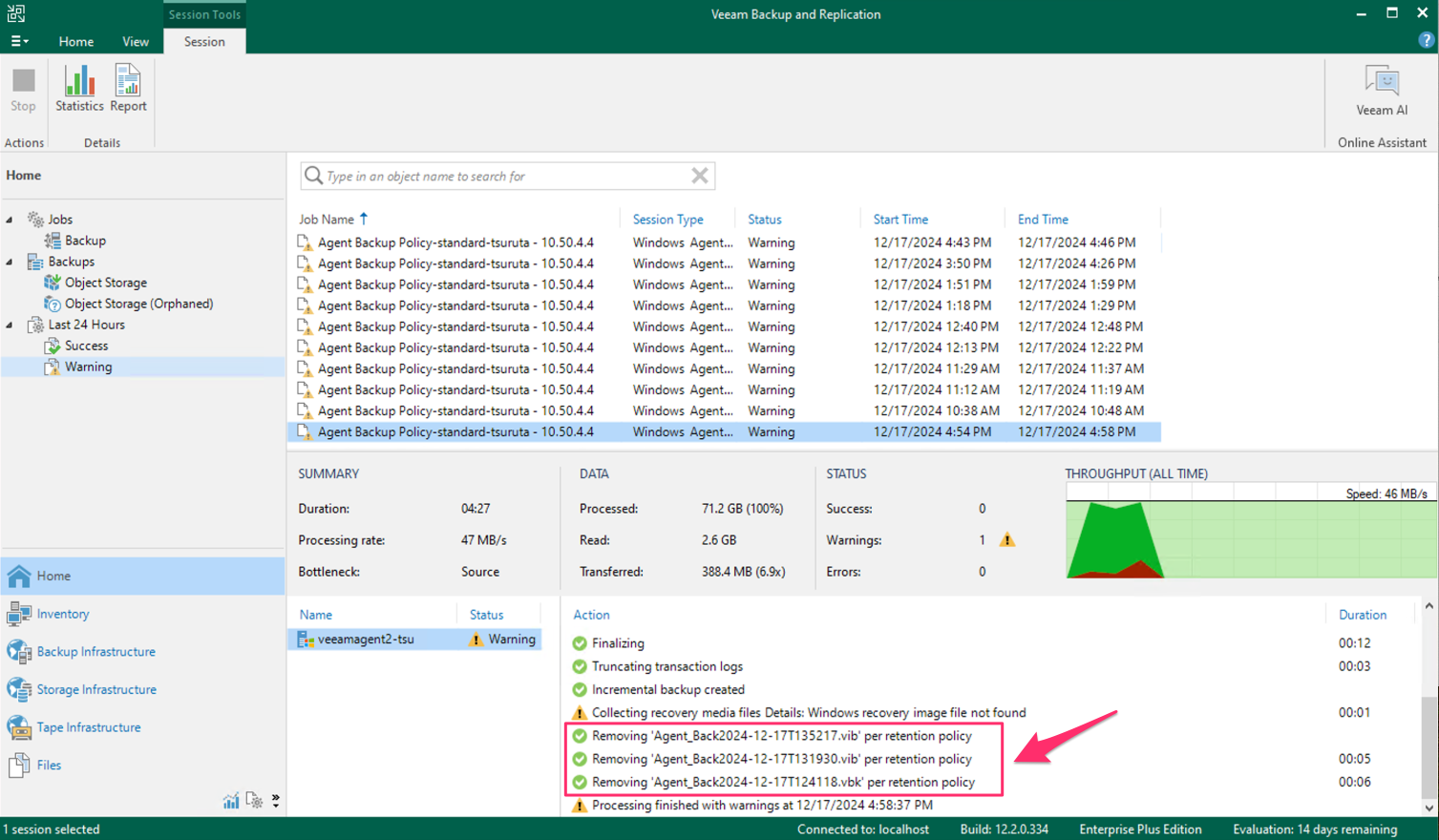Sort by Status column header in sessions list

[x=765, y=220]
